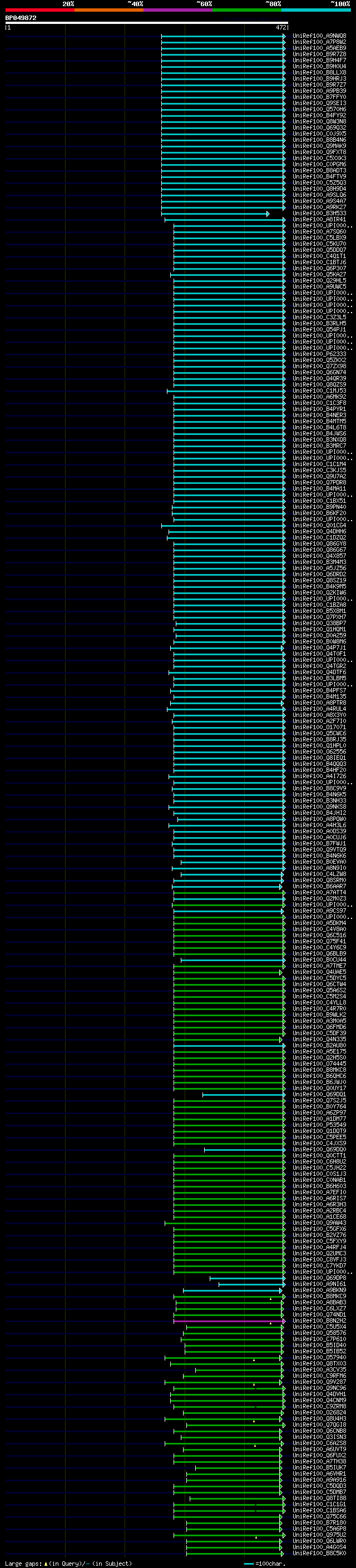The image size is (356, 1568).
Task: Open hit UniRef100_B4N6K6
Action: point(319,856)
